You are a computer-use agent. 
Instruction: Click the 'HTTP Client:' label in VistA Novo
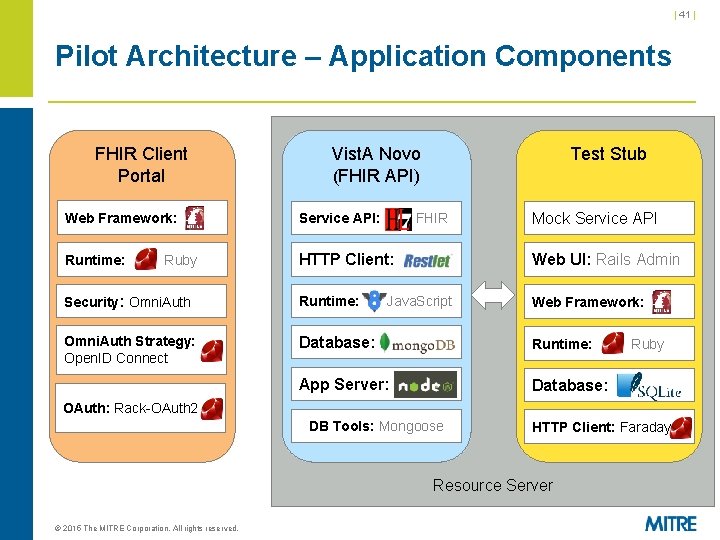[346, 259]
